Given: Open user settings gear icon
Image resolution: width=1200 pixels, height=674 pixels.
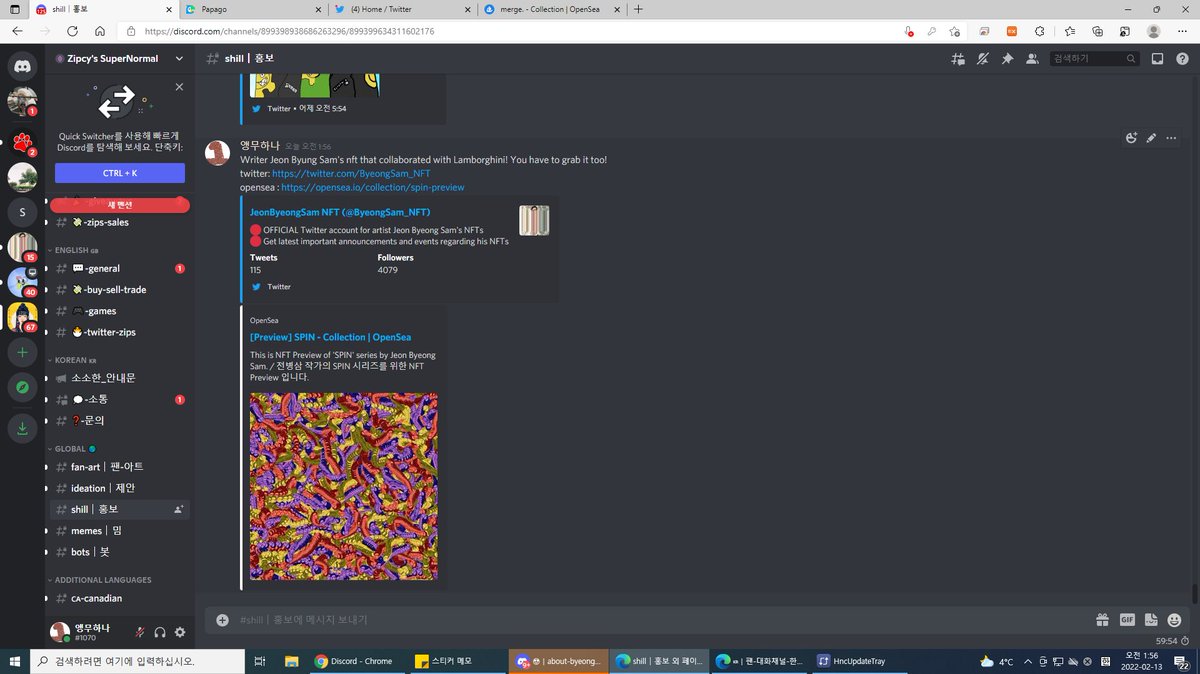Looking at the screenshot, I should tap(180, 632).
